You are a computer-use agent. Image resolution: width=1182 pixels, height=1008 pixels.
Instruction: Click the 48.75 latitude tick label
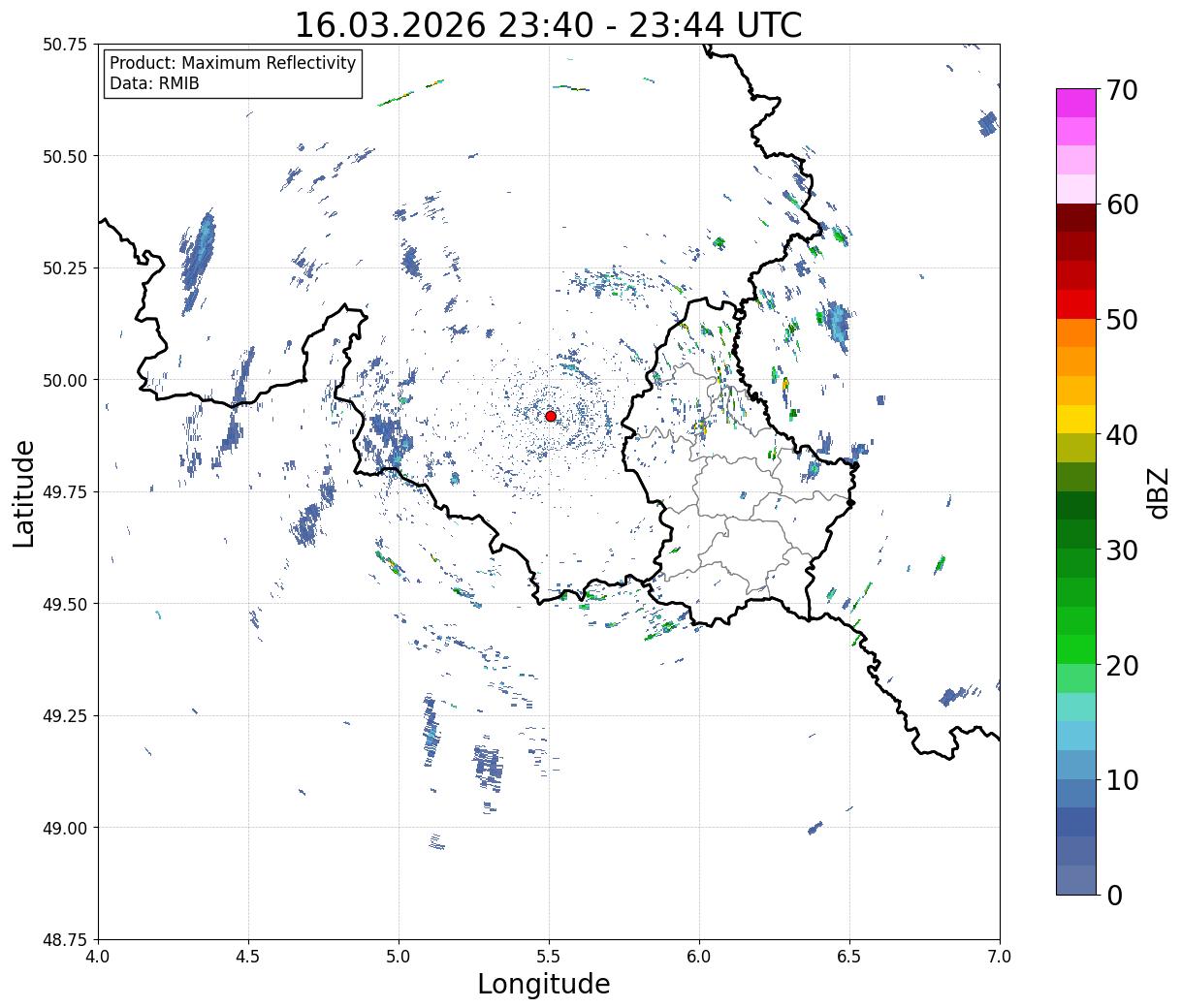click(65, 939)
